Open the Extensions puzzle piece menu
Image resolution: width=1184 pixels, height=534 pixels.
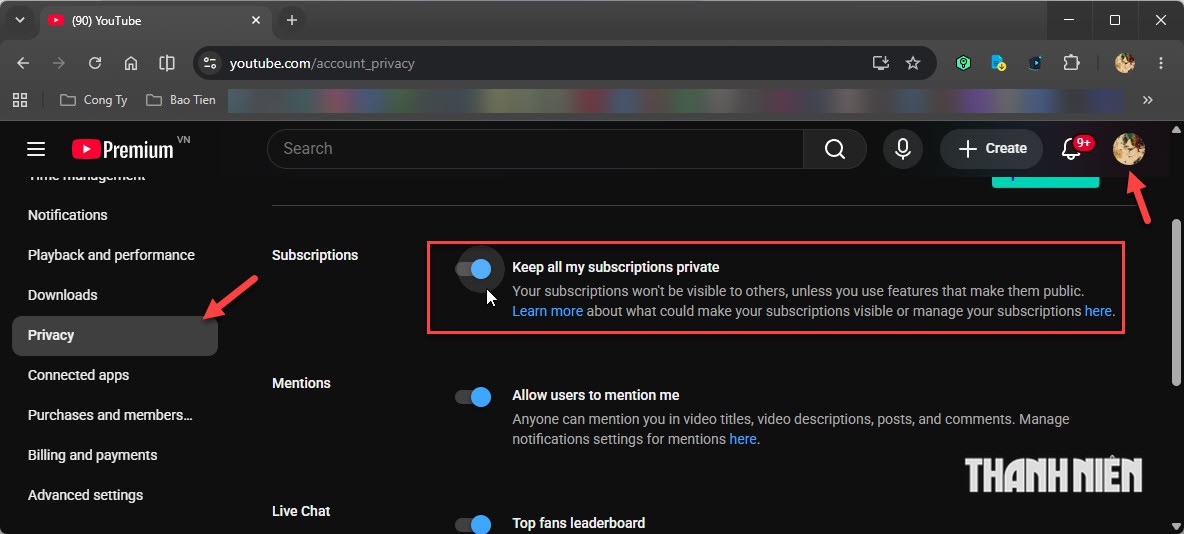coord(1071,63)
